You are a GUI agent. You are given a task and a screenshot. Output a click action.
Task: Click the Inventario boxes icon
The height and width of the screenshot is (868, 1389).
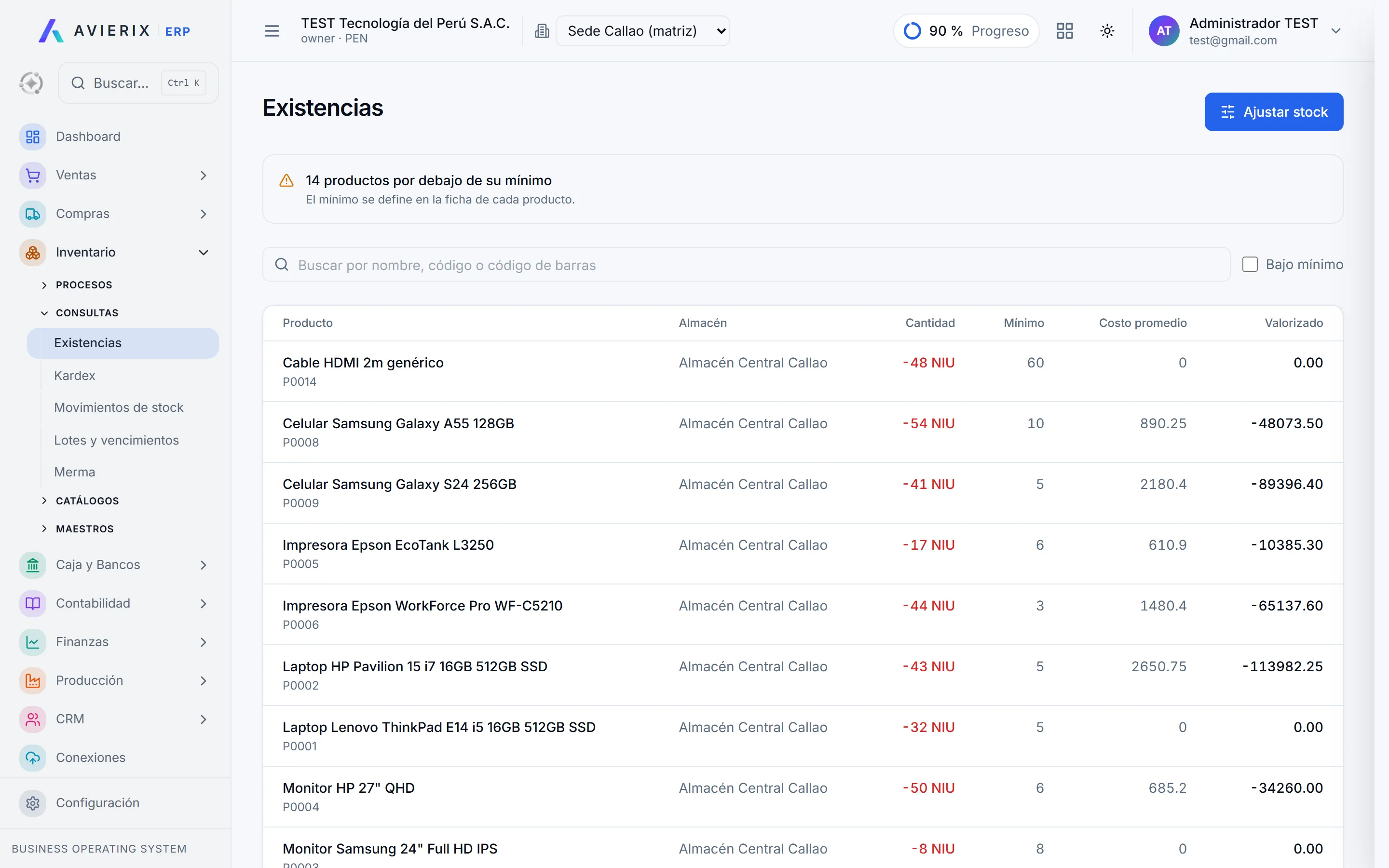(x=33, y=253)
